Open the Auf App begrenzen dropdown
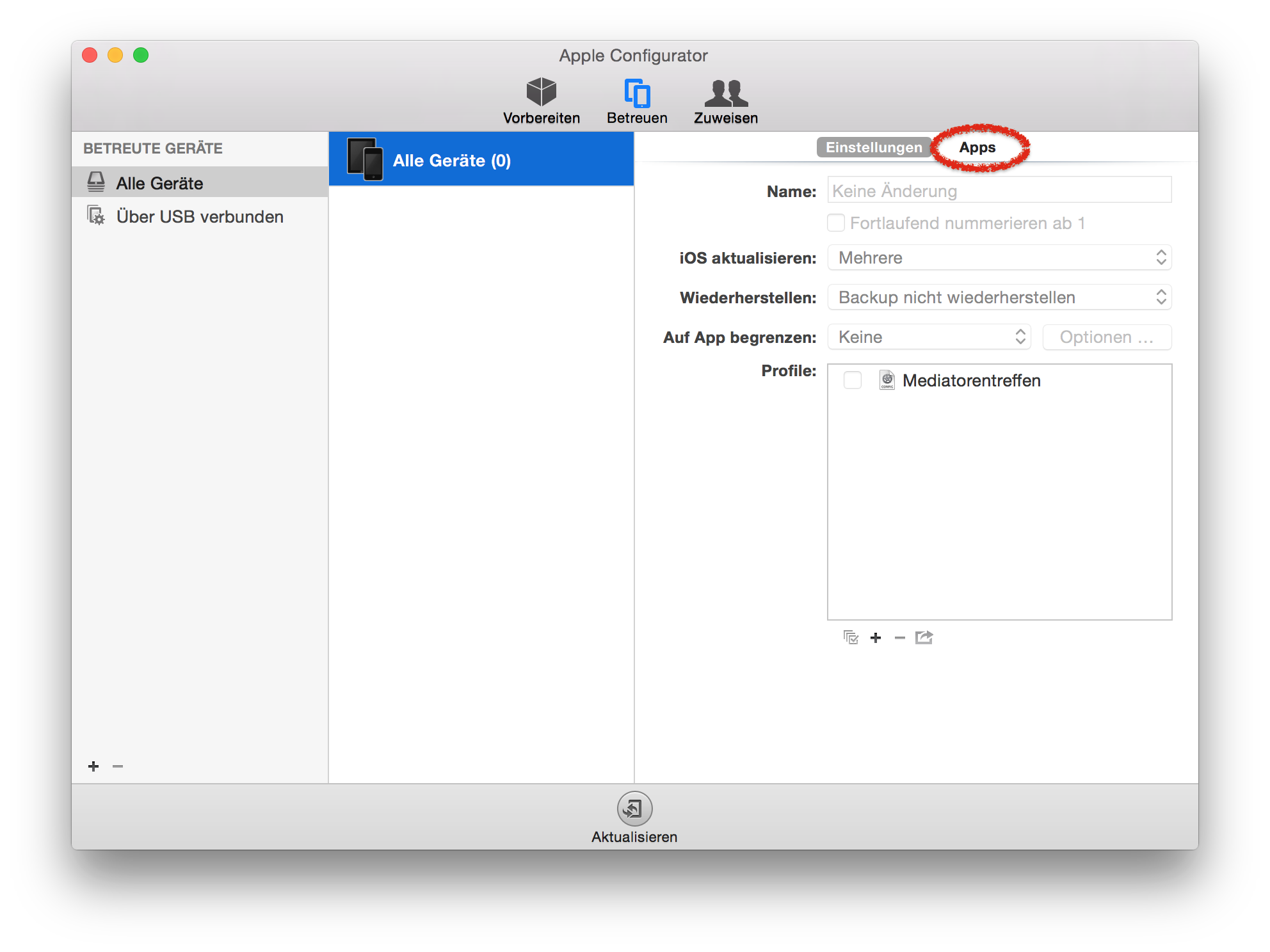1270x952 pixels. 929,337
